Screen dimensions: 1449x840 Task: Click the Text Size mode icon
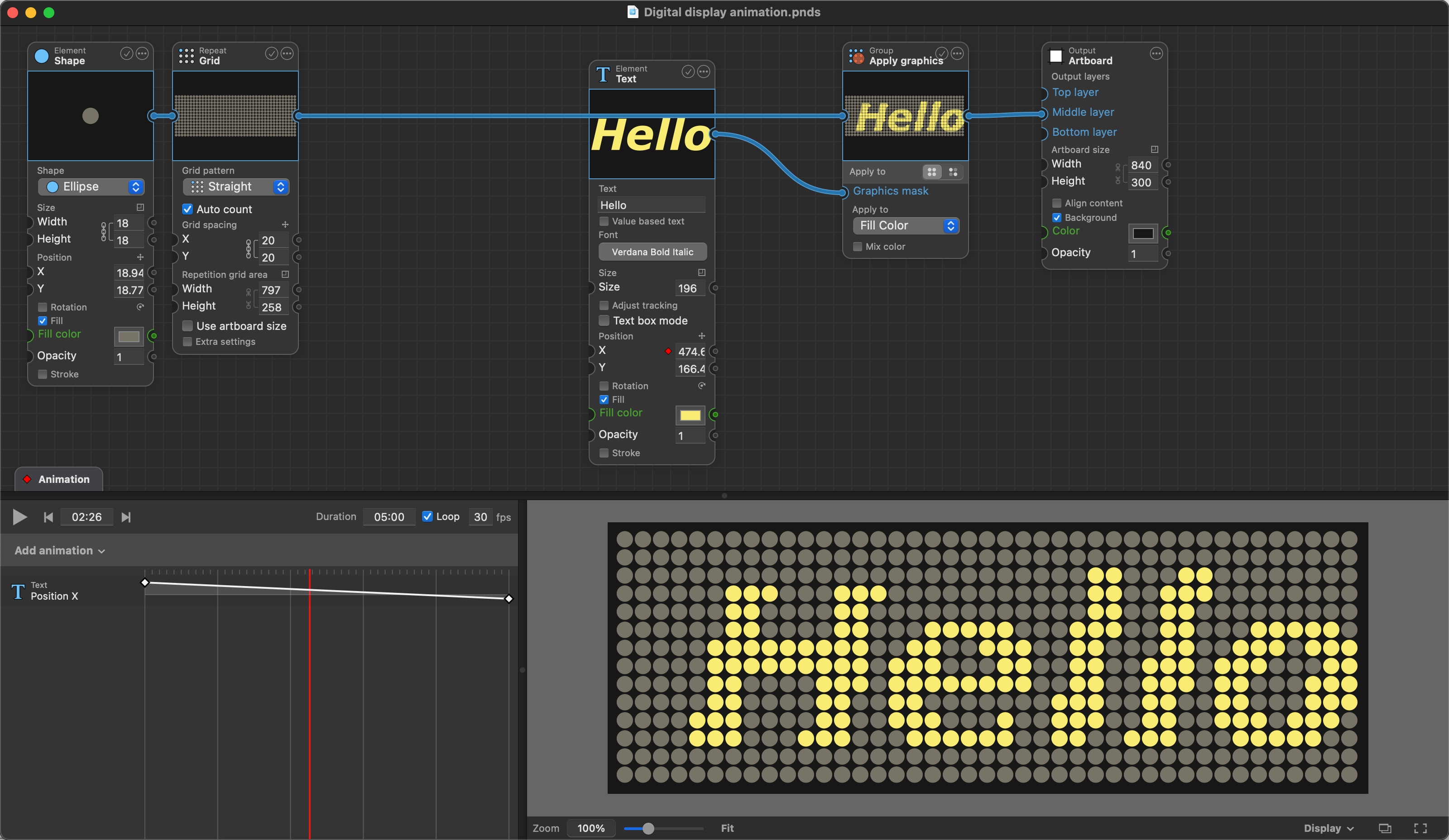point(701,273)
